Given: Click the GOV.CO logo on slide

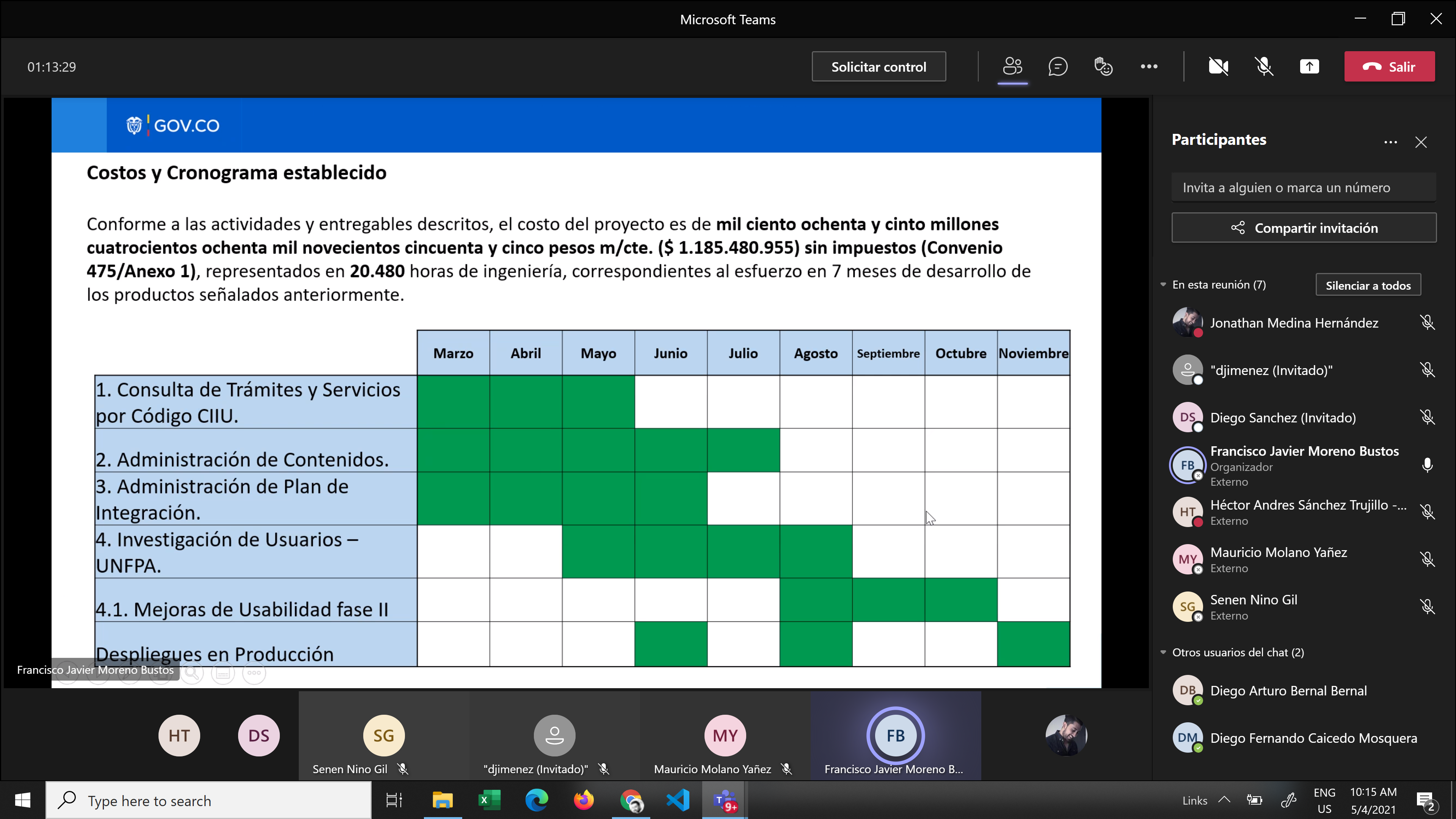Looking at the screenshot, I should pyautogui.click(x=173, y=126).
